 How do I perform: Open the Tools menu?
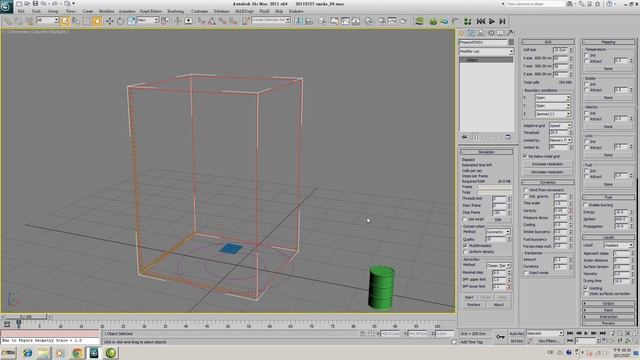pos(36,11)
